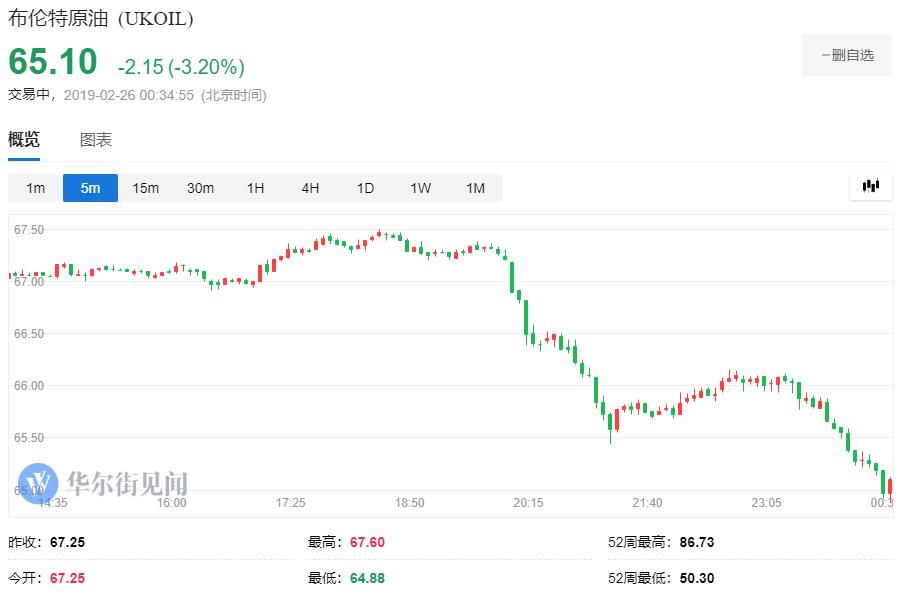Switch to 1W weekly view
The height and width of the screenshot is (592, 902).
(420, 188)
